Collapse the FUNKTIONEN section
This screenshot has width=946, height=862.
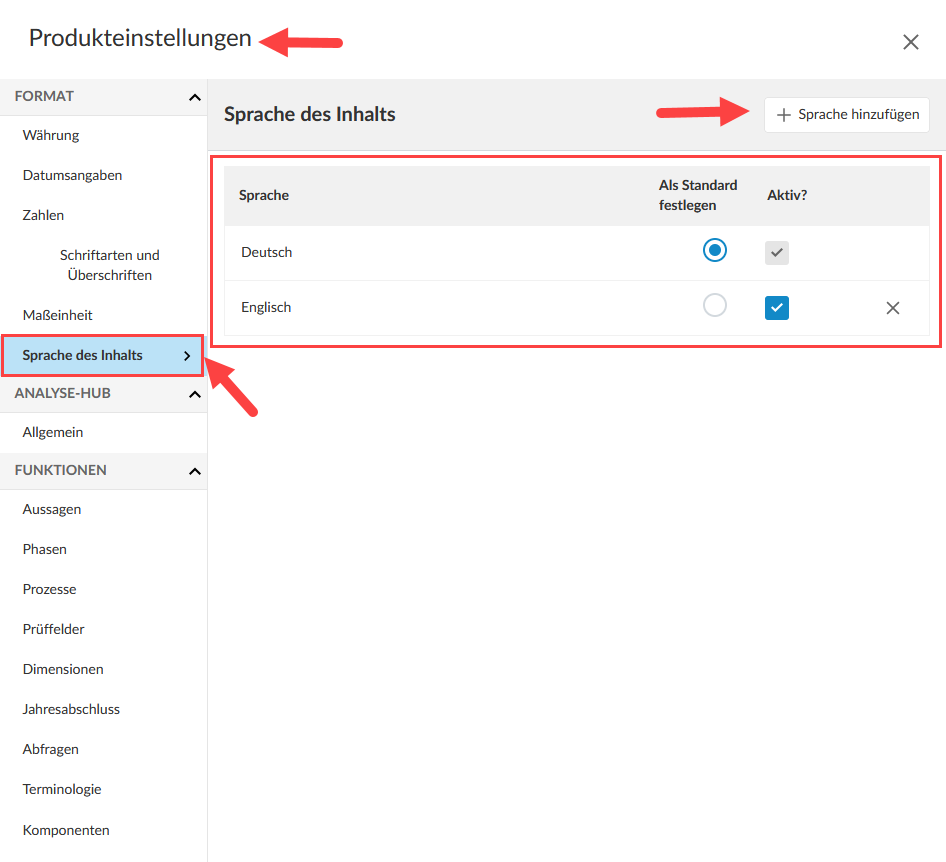tap(194, 471)
